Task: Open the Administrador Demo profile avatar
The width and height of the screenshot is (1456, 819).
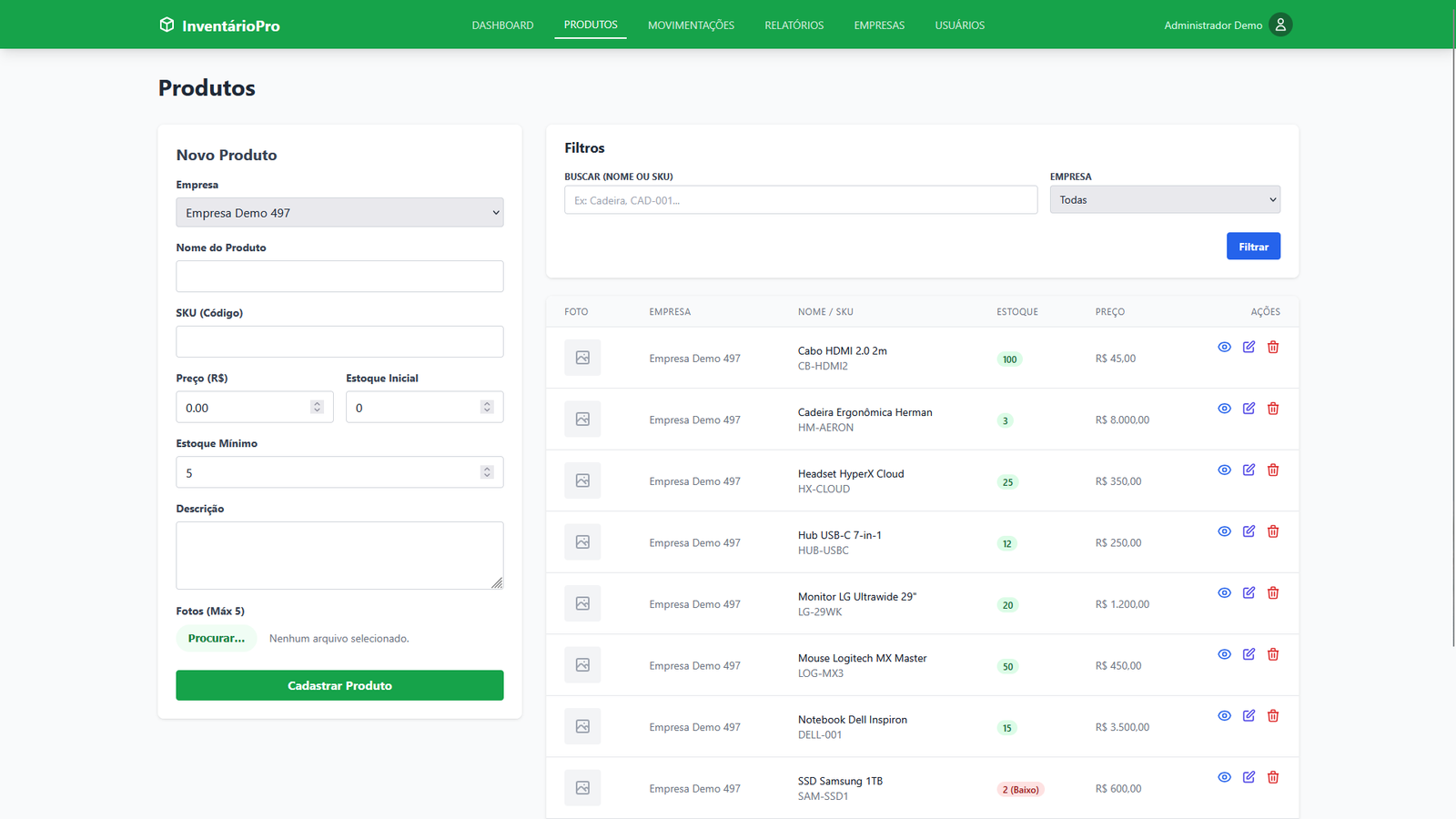Action: point(1280,25)
